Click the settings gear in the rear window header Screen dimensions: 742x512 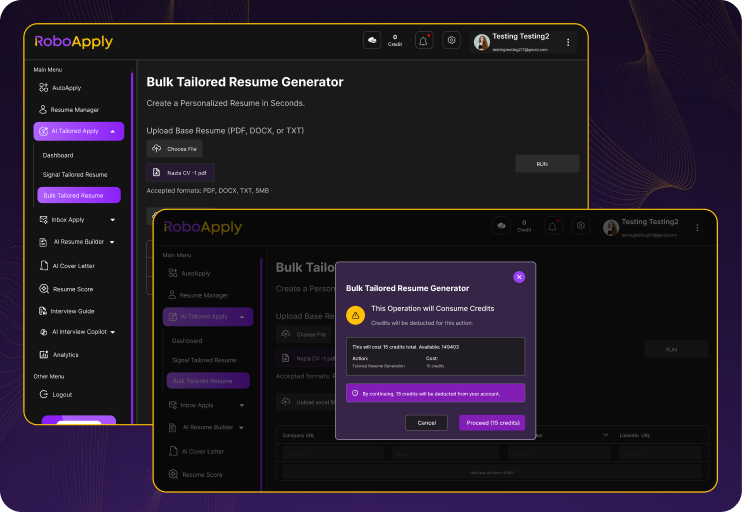point(452,41)
